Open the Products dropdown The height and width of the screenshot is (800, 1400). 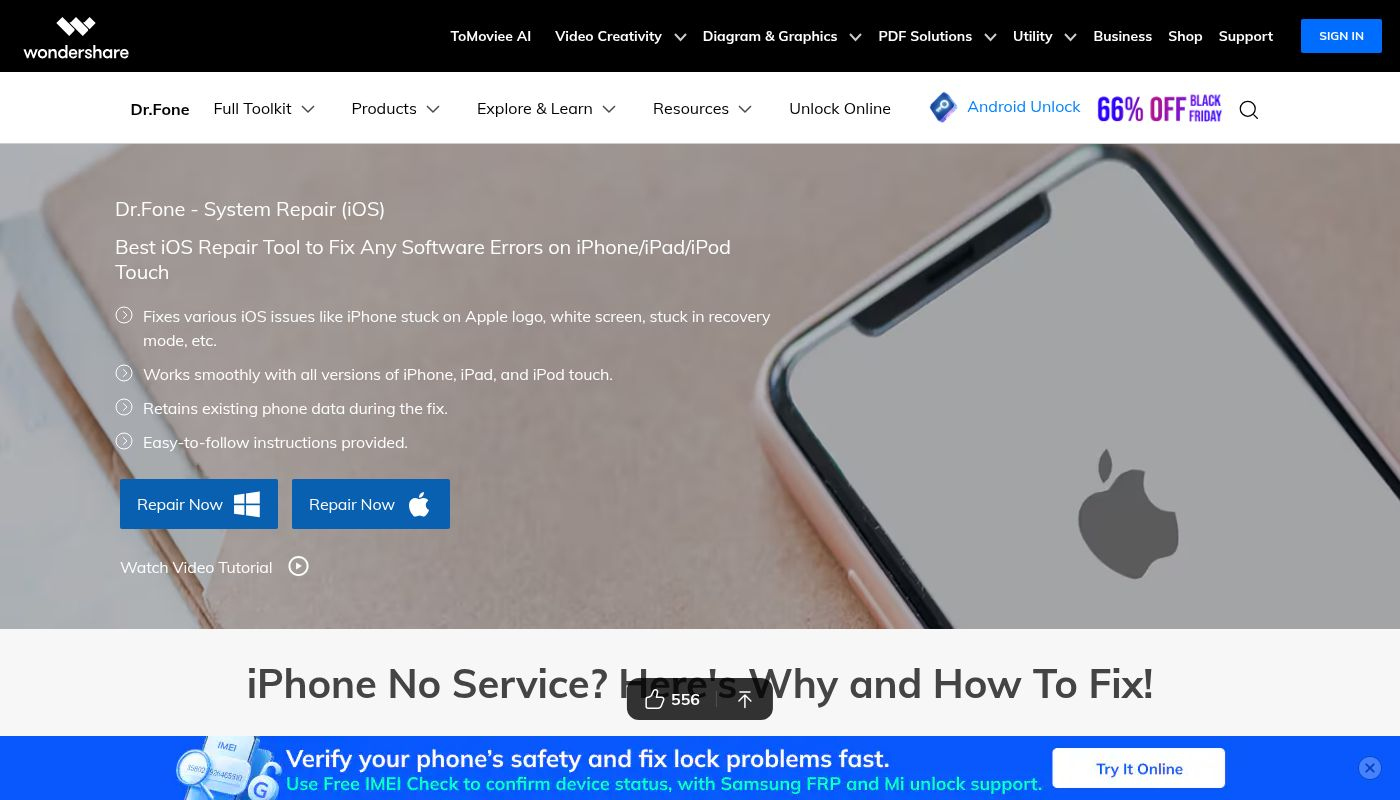[396, 108]
